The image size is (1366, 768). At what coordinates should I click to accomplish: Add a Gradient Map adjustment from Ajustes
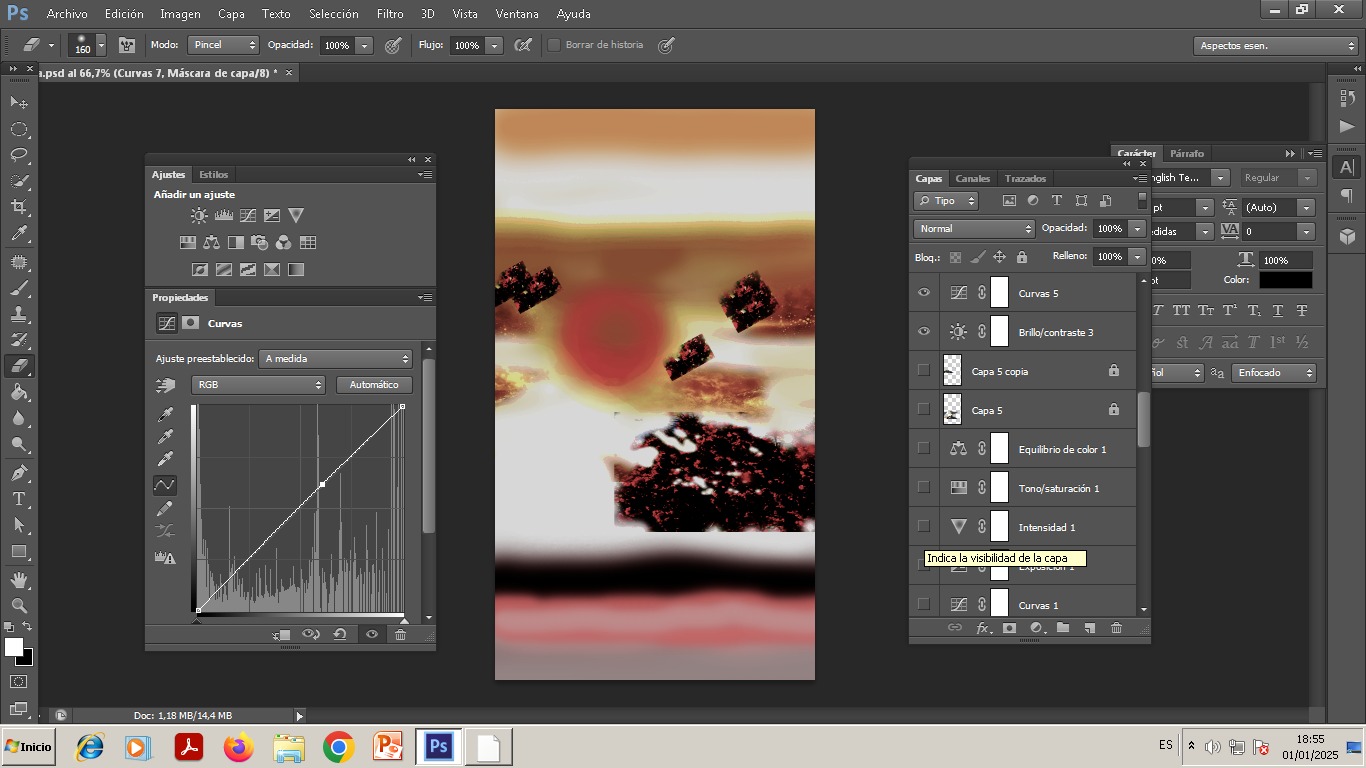point(296,270)
